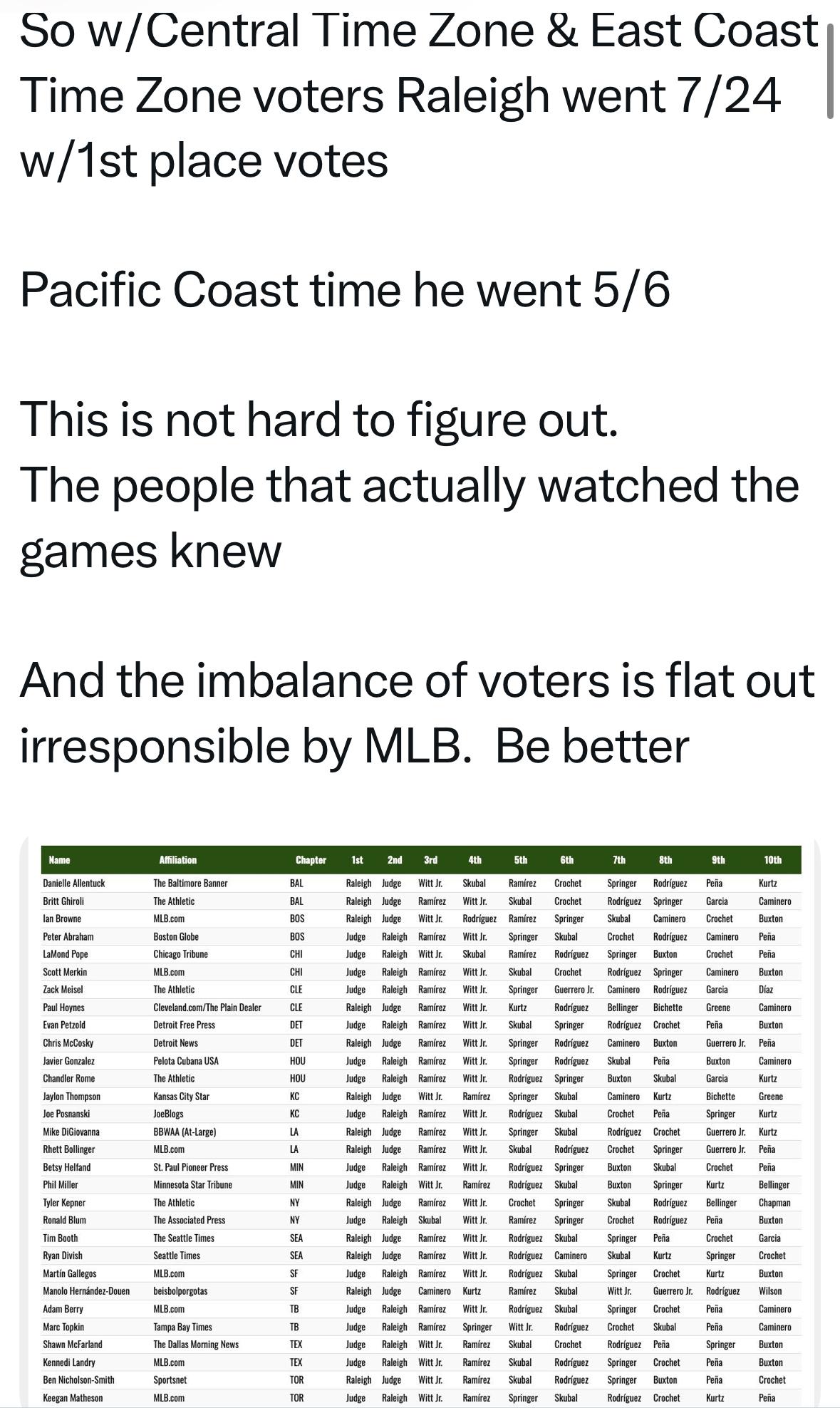840x1408 pixels.
Task: Select The Dallas Morning News cell
Action: (196, 1345)
